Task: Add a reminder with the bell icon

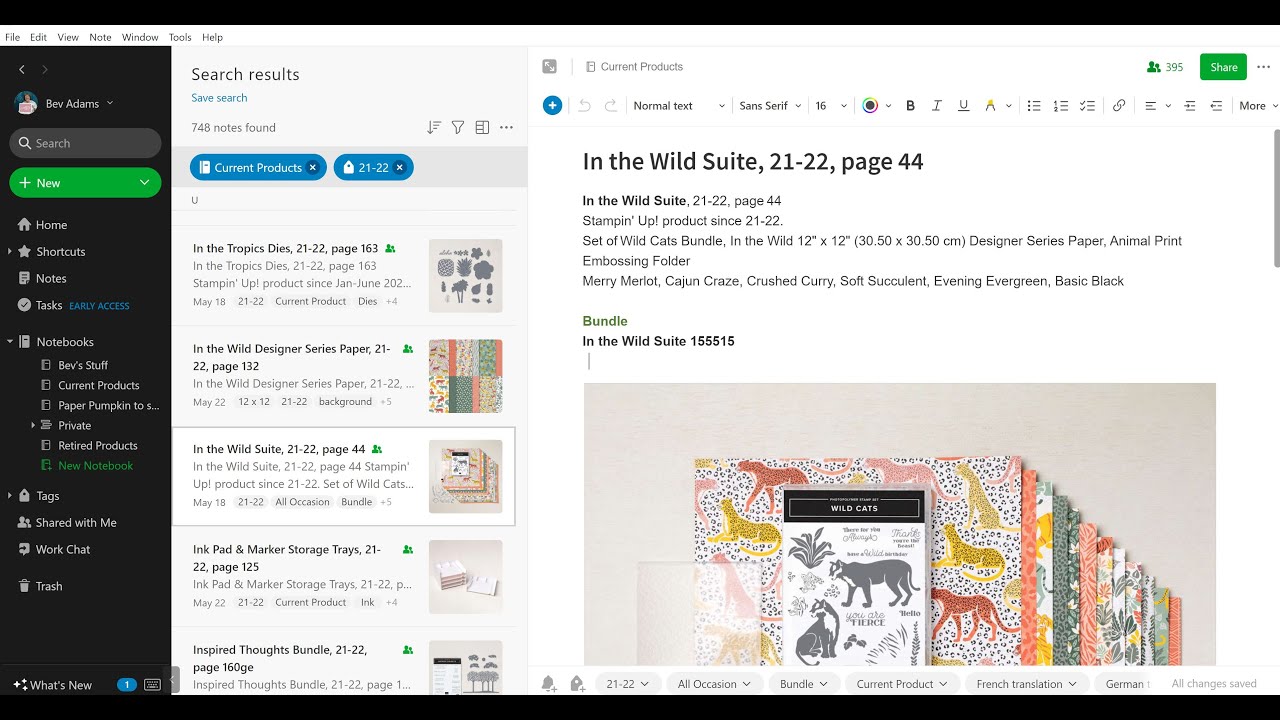Action: (549, 684)
